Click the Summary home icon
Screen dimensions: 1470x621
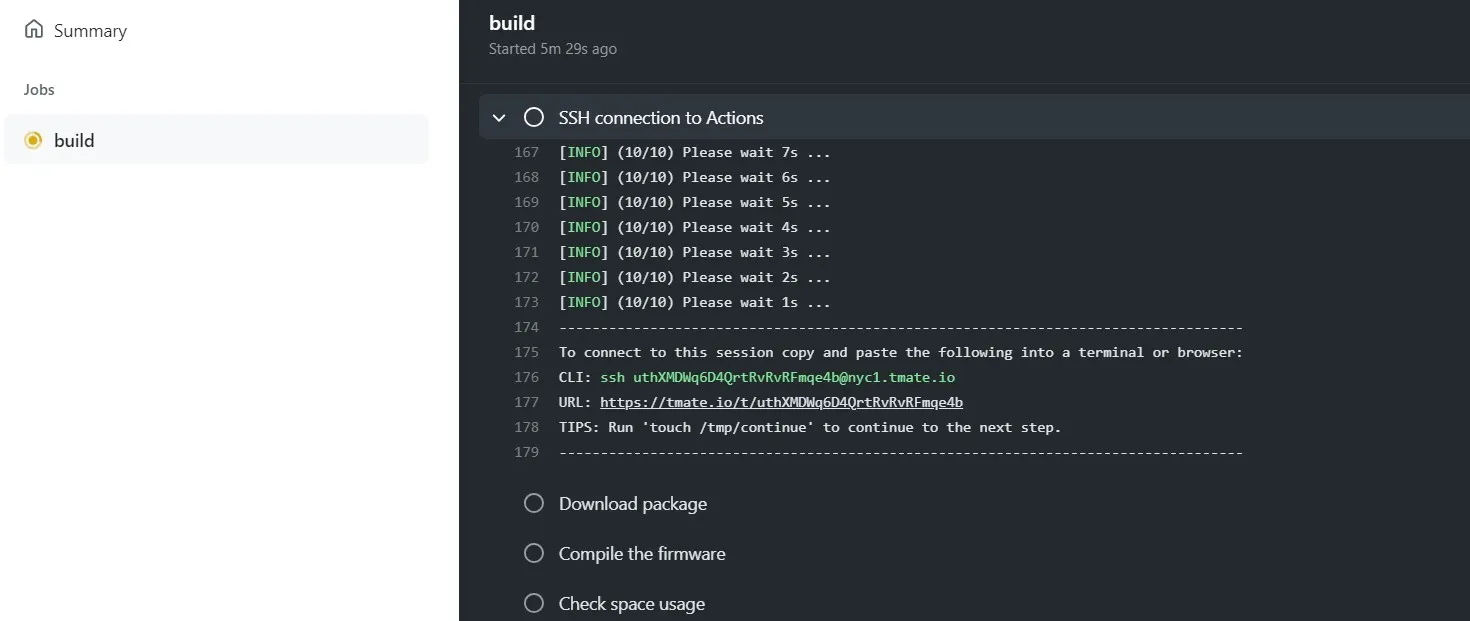pos(34,30)
